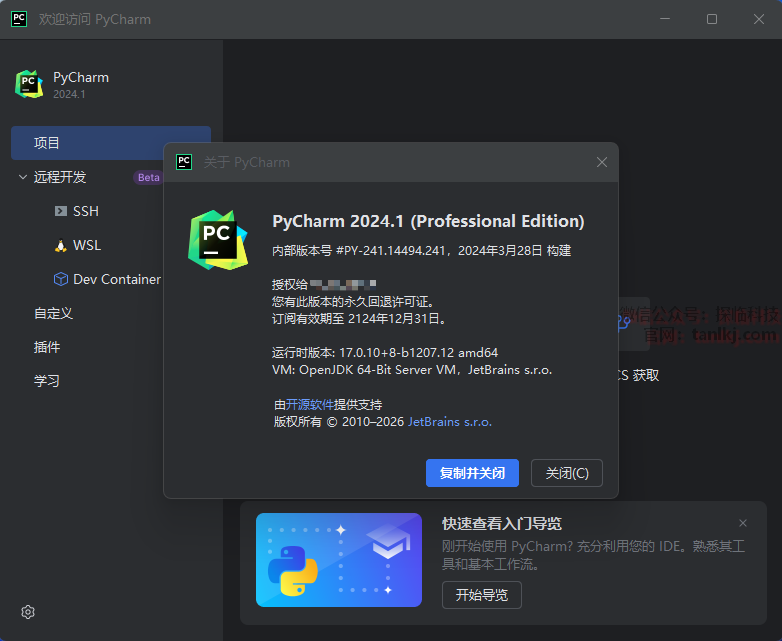Close the 关于 PyCharm dialog with X
Screen dimensions: 782x641
click(x=602, y=162)
